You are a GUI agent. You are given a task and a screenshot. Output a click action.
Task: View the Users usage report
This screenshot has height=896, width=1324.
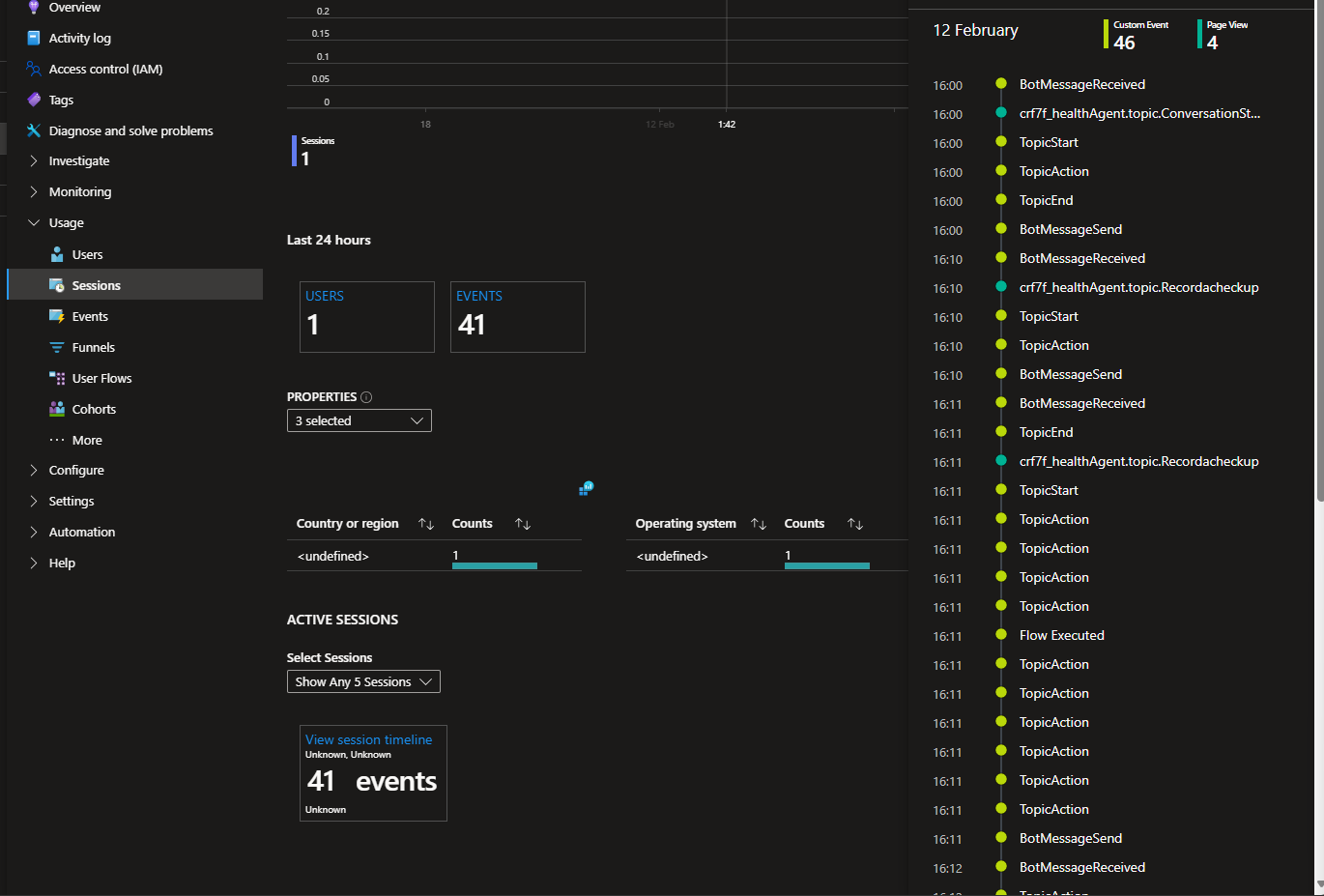[x=89, y=254]
